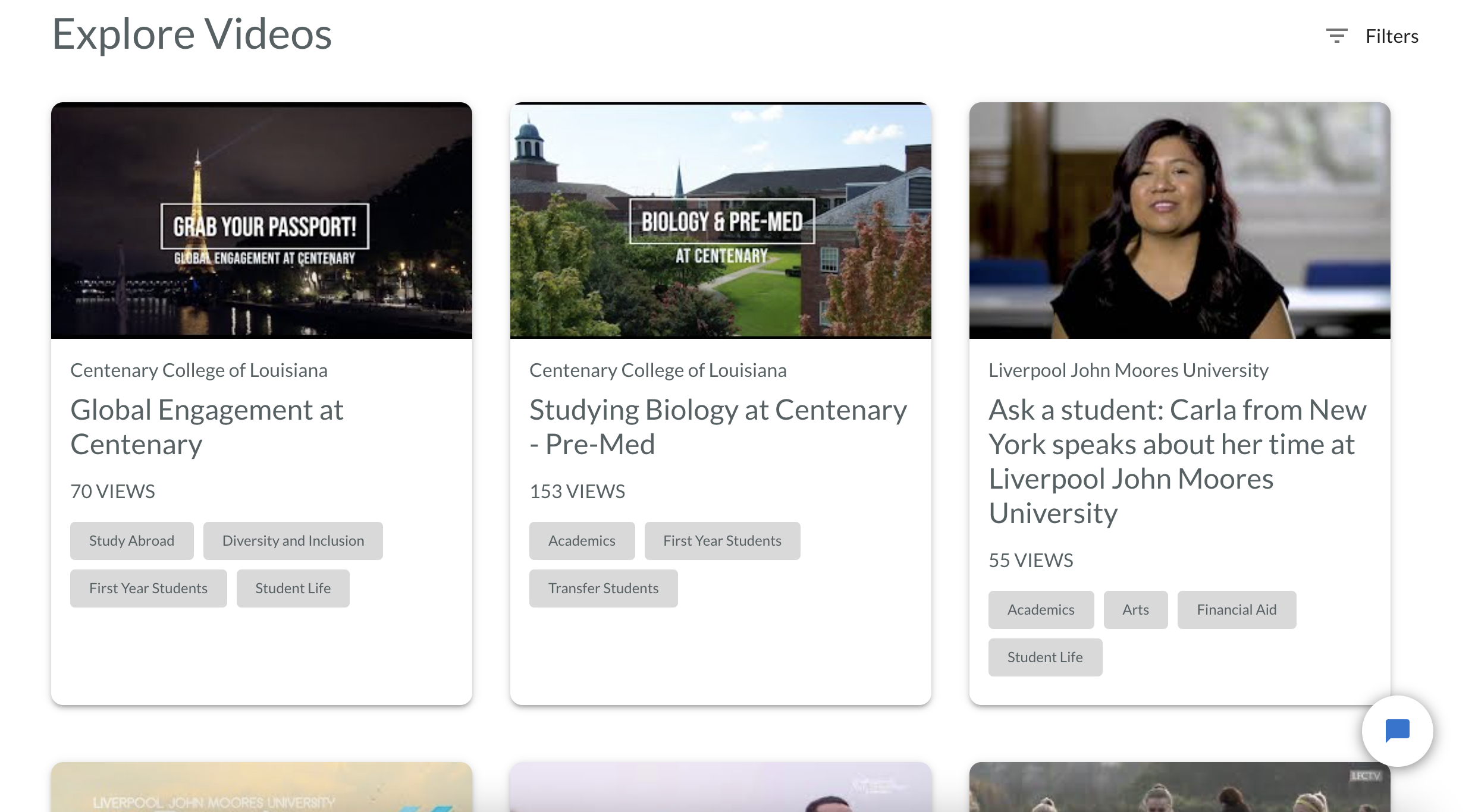Image resolution: width=1475 pixels, height=812 pixels.
Task: Click Centenary College of Louisiana above Global Engagement
Action: point(199,370)
